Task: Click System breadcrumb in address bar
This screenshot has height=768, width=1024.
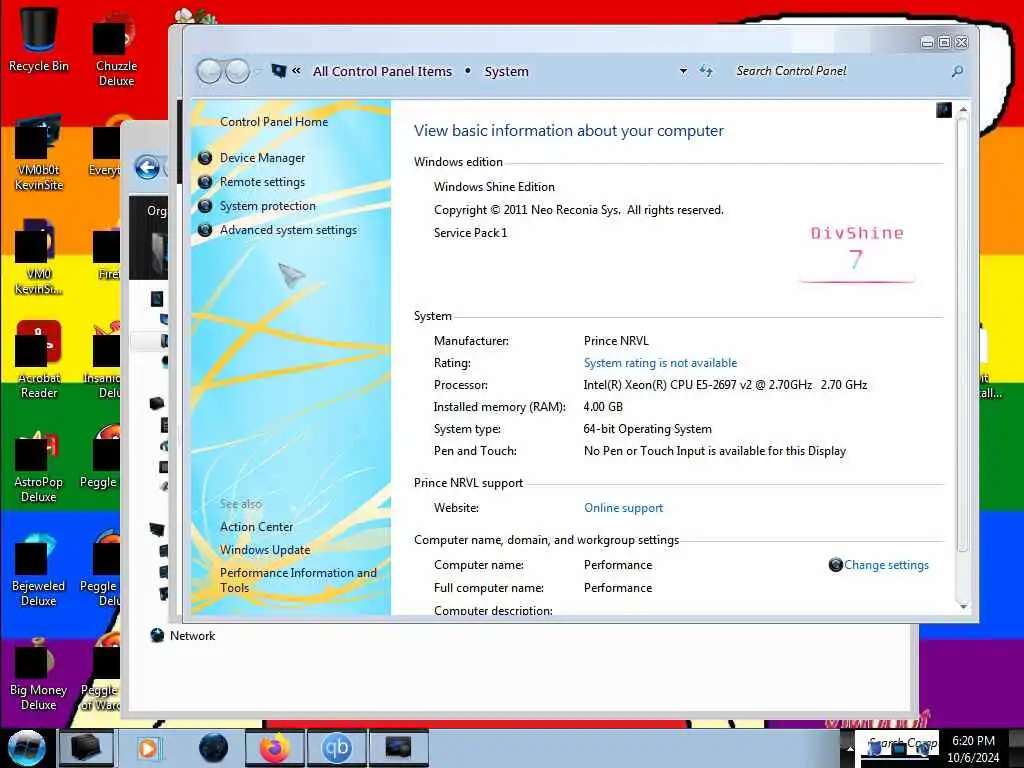Action: click(506, 71)
